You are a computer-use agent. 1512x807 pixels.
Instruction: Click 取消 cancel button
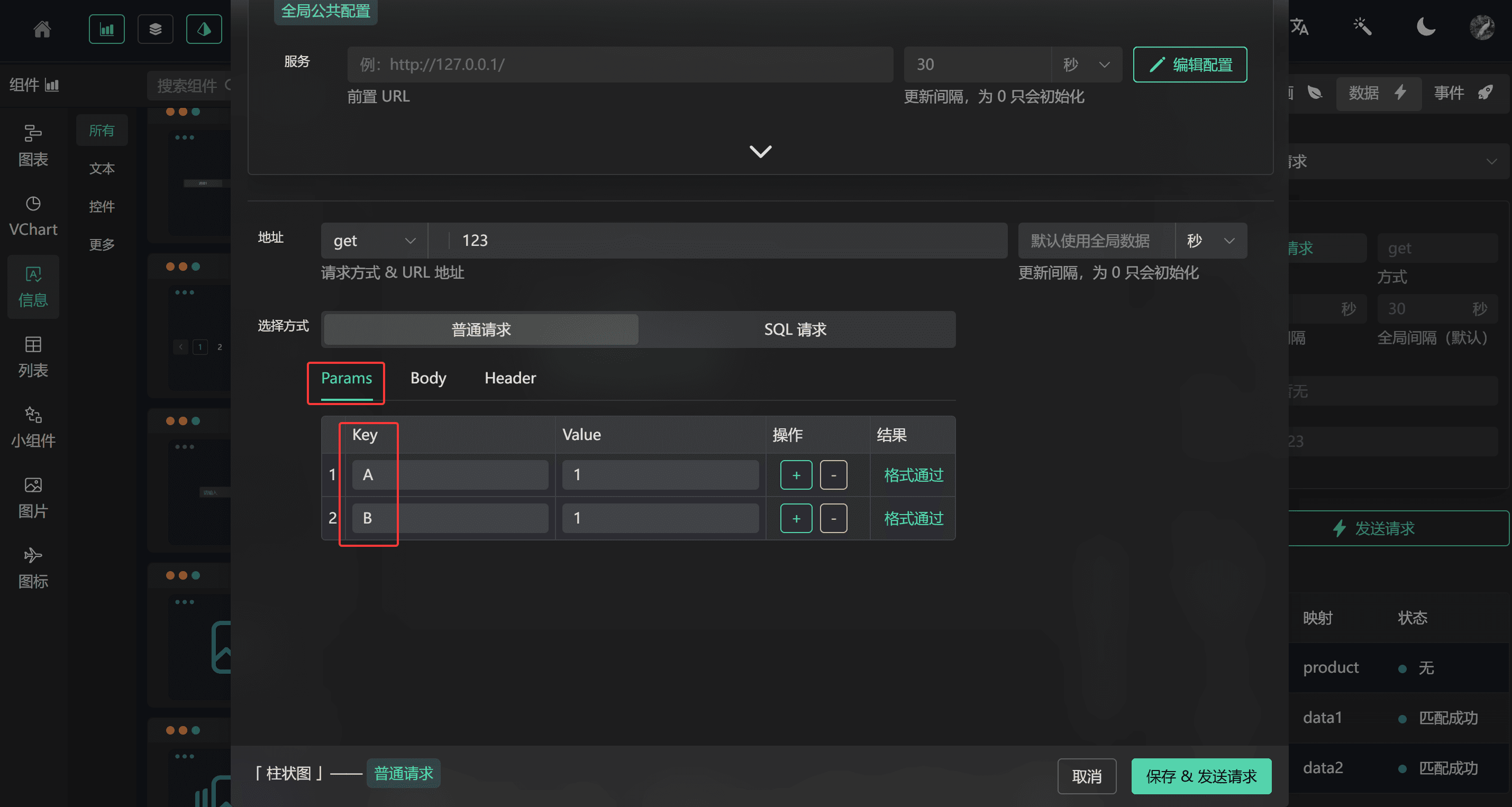[1087, 776]
